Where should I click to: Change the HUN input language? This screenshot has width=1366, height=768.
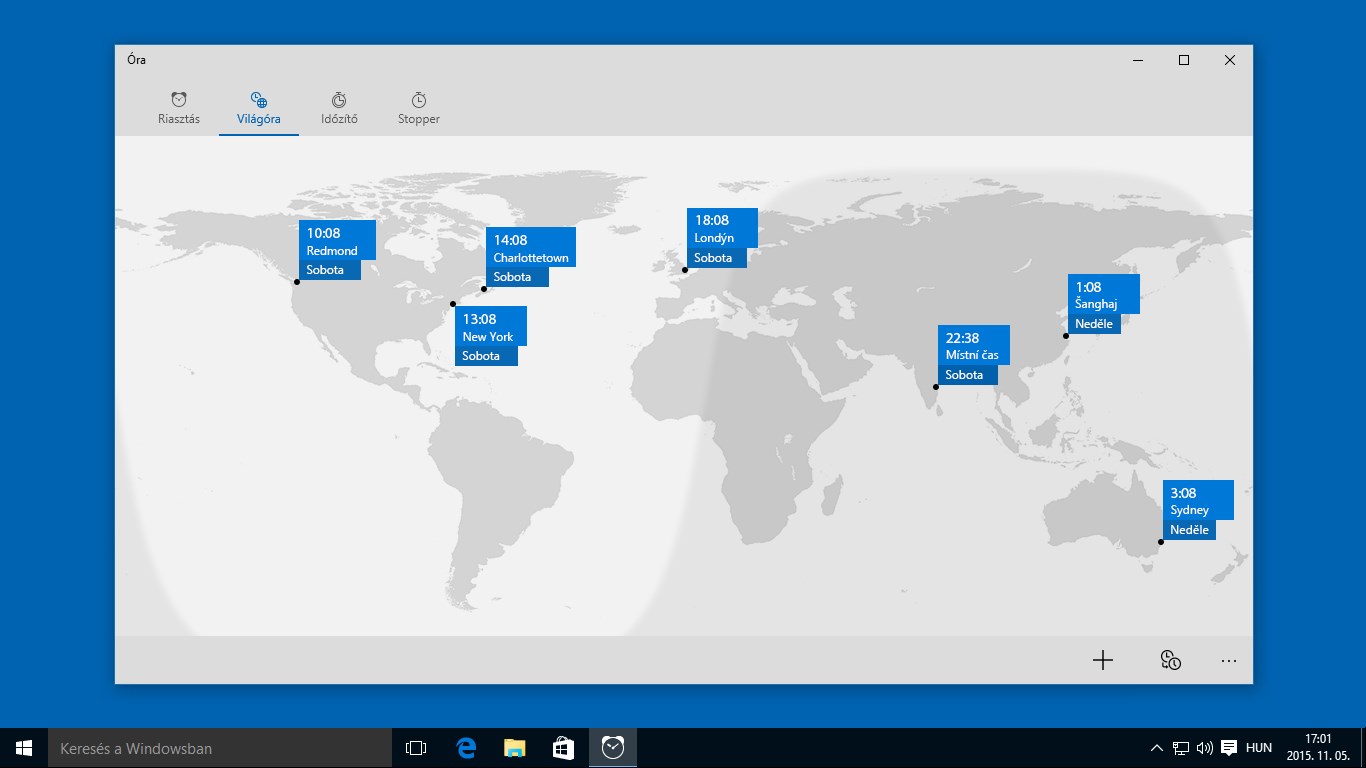pos(1259,748)
